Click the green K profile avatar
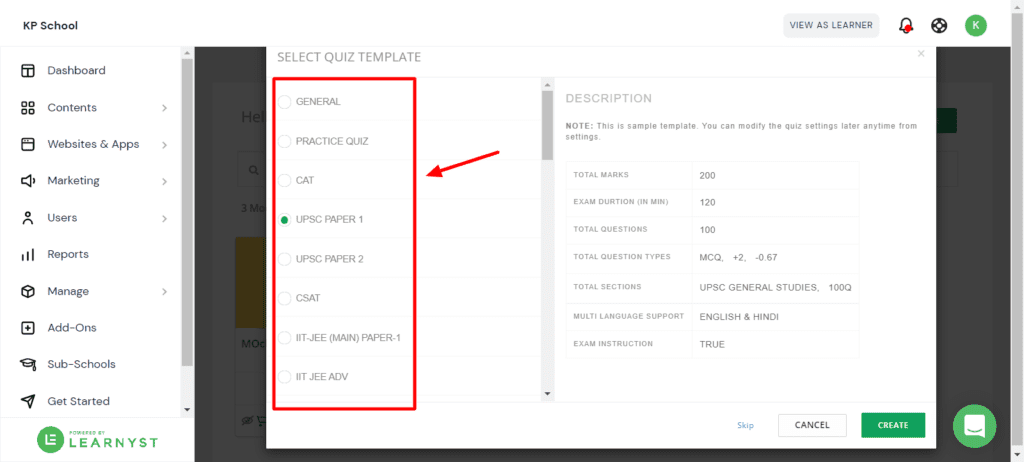 pyautogui.click(x=975, y=26)
